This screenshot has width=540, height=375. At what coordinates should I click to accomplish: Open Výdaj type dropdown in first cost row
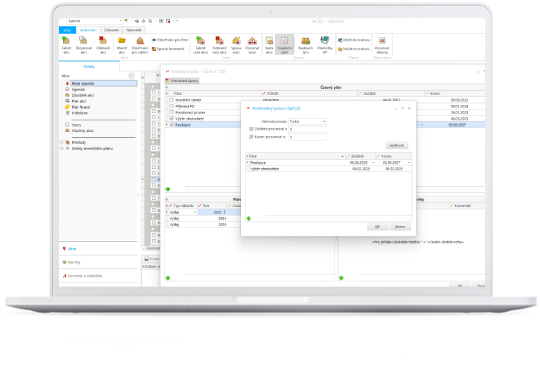[195, 212]
